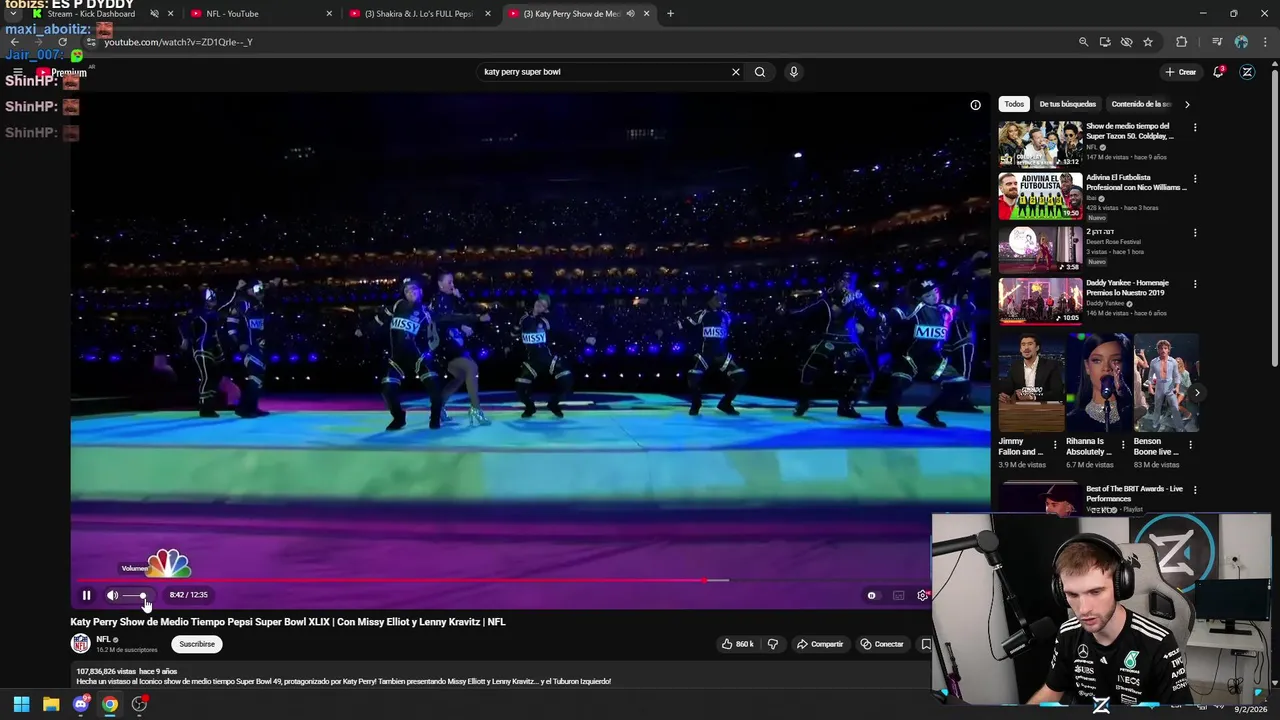This screenshot has width=1280, height=720.
Task: Switch to the 'Shakira & J. Lo's FULL Pepsi' tab
Action: point(418,14)
